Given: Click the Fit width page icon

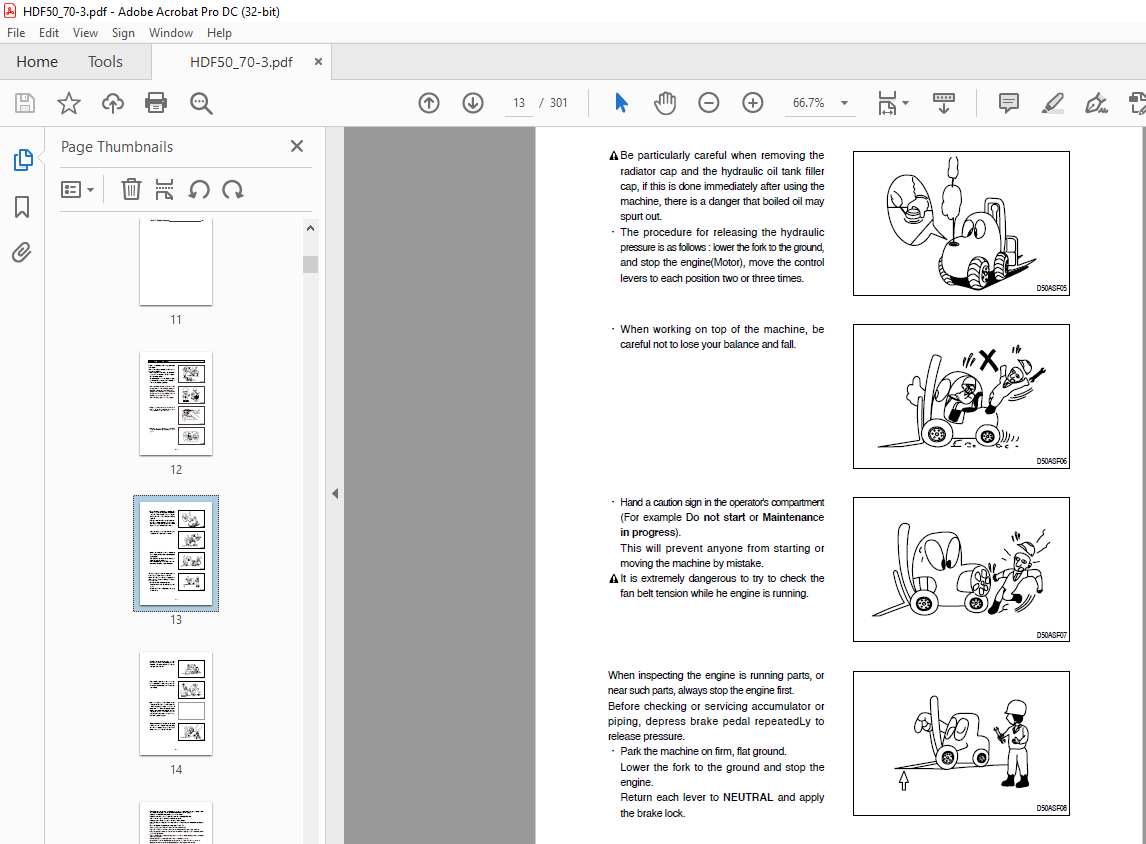Looking at the screenshot, I should click(887, 103).
